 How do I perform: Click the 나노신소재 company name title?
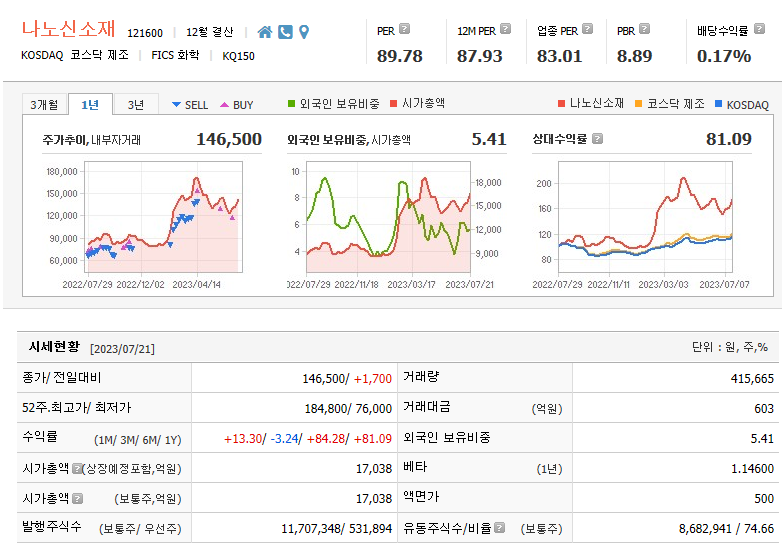point(68,28)
